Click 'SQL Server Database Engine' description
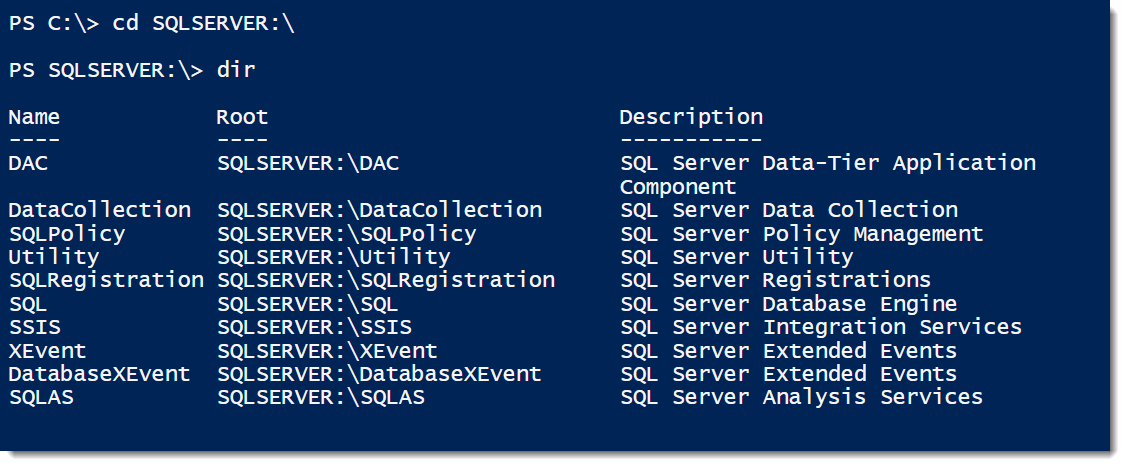The height and width of the screenshot is (466, 1125). pyautogui.click(x=789, y=305)
